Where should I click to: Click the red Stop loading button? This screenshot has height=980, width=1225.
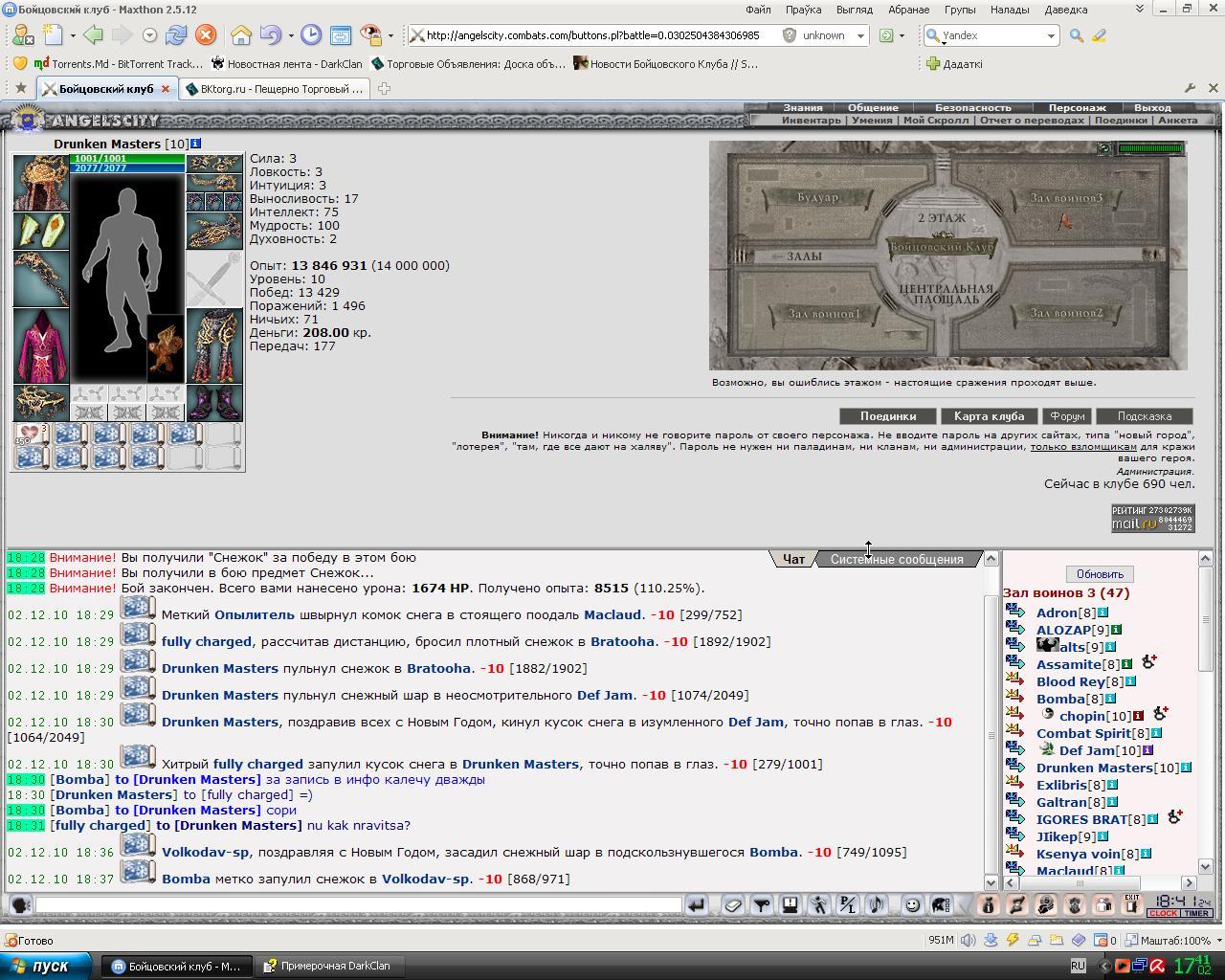click(205, 35)
